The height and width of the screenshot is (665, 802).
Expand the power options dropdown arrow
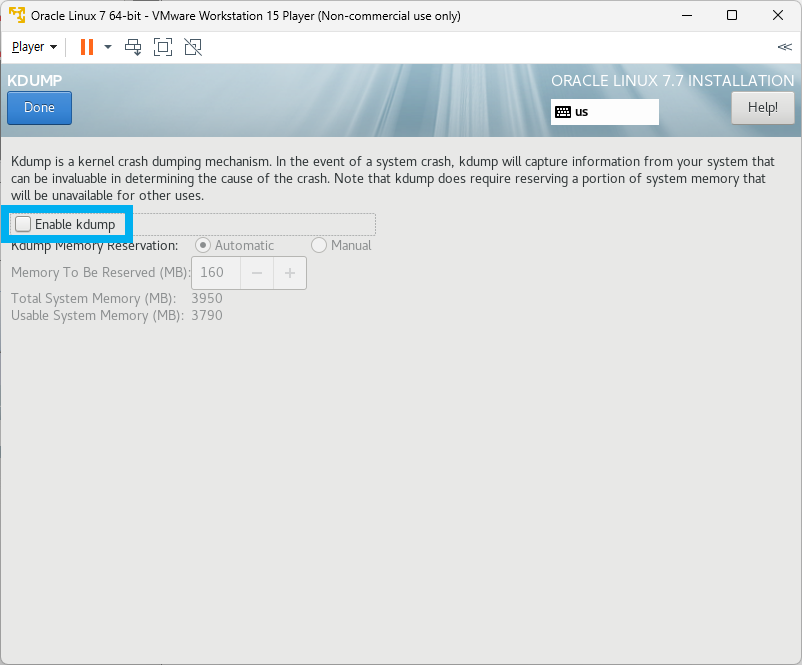click(107, 47)
